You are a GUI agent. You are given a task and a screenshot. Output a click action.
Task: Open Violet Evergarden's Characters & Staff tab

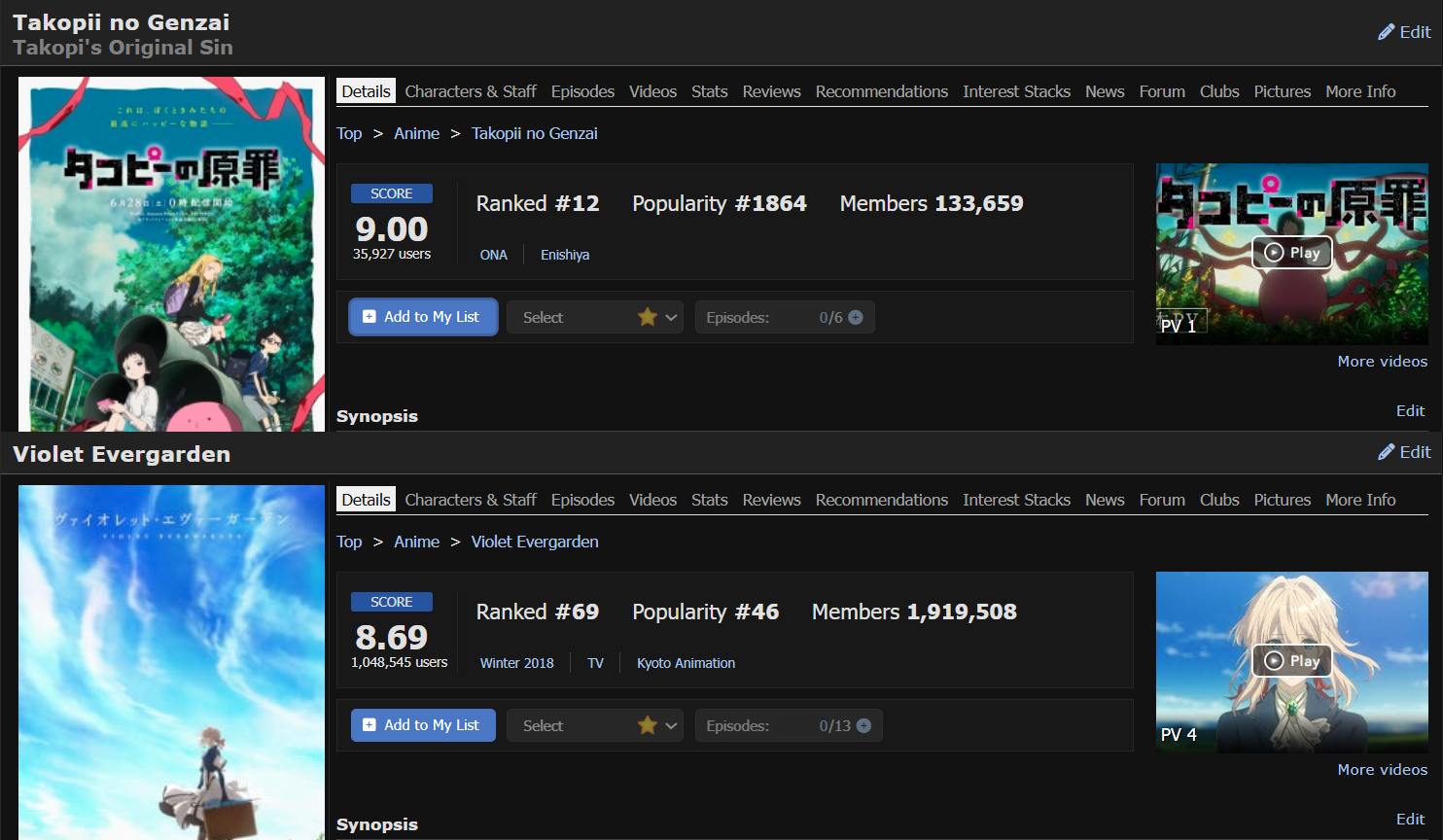click(x=471, y=500)
